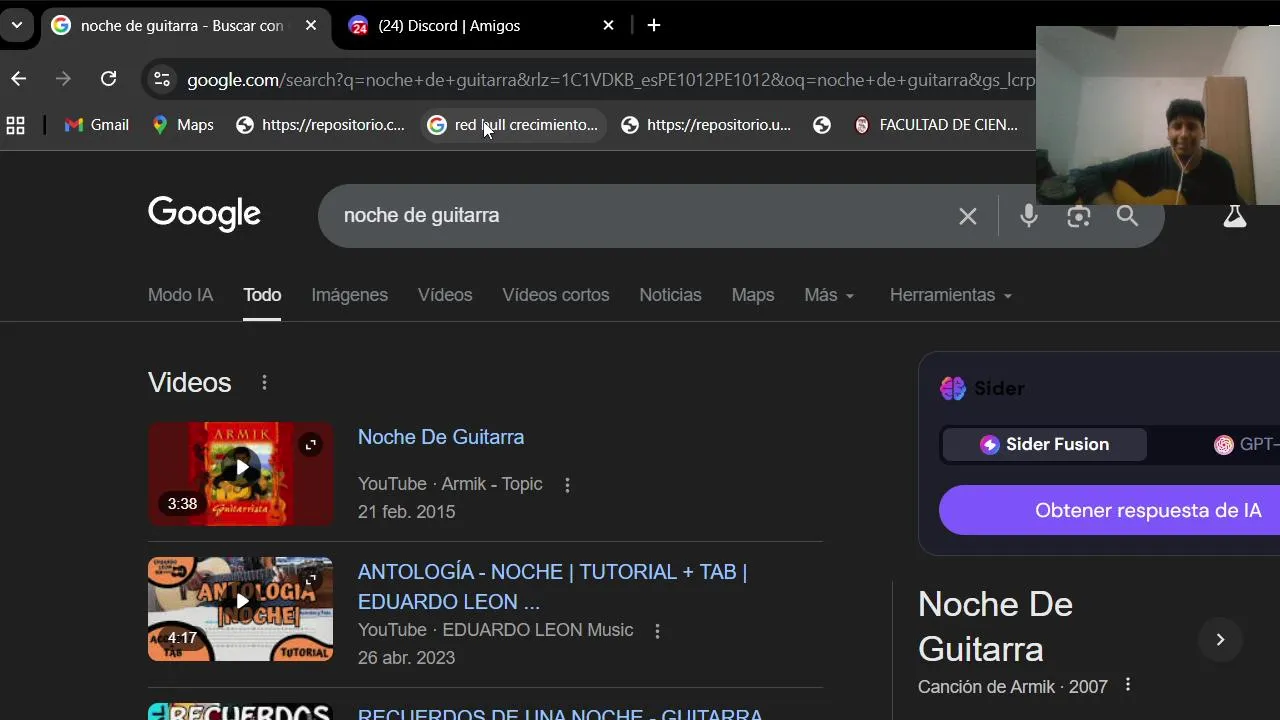The width and height of the screenshot is (1280, 720).
Task: Click the URL in the address bar
Action: click(610, 80)
